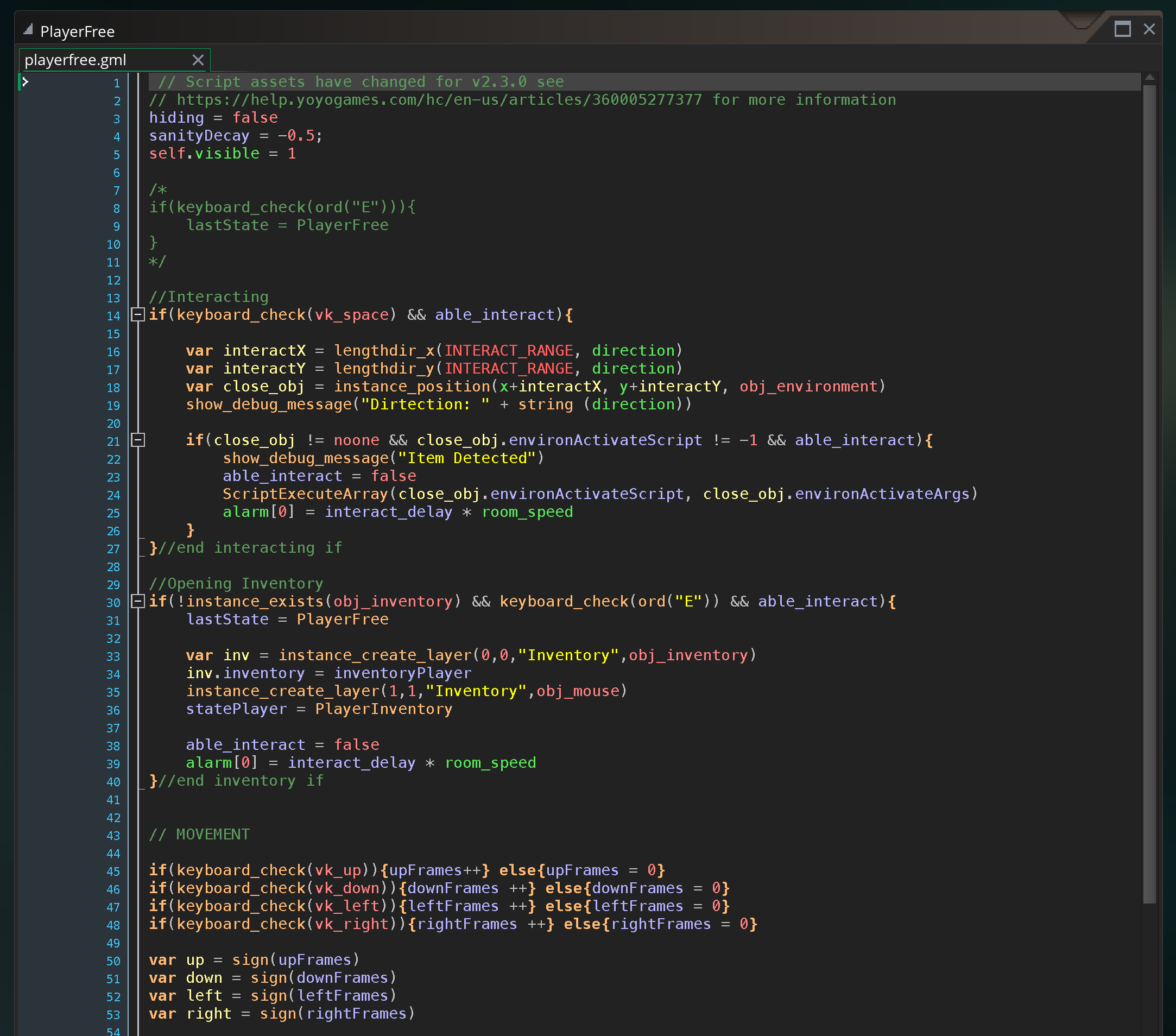Viewport: 1176px width, 1036px height.
Task: Click 'var interactX' declaration
Action: click(x=245, y=350)
